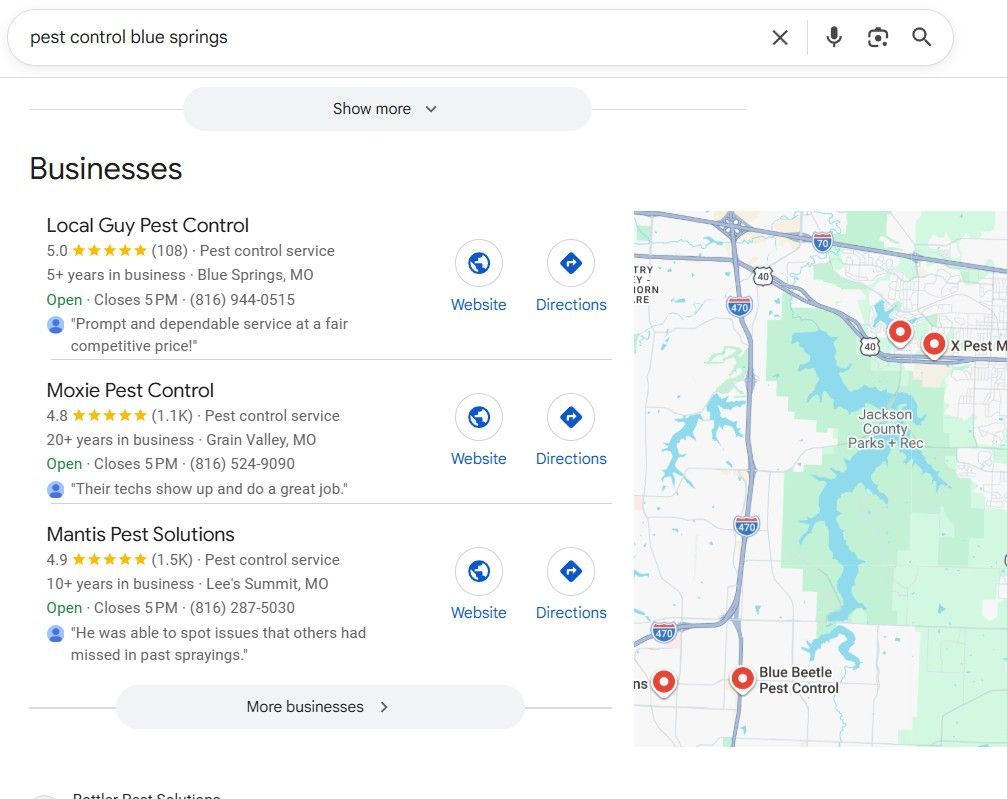The height and width of the screenshot is (799, 1007).
Task: Select the Blue Beetle Pest Control map pin
Action: tap(742, 680)
